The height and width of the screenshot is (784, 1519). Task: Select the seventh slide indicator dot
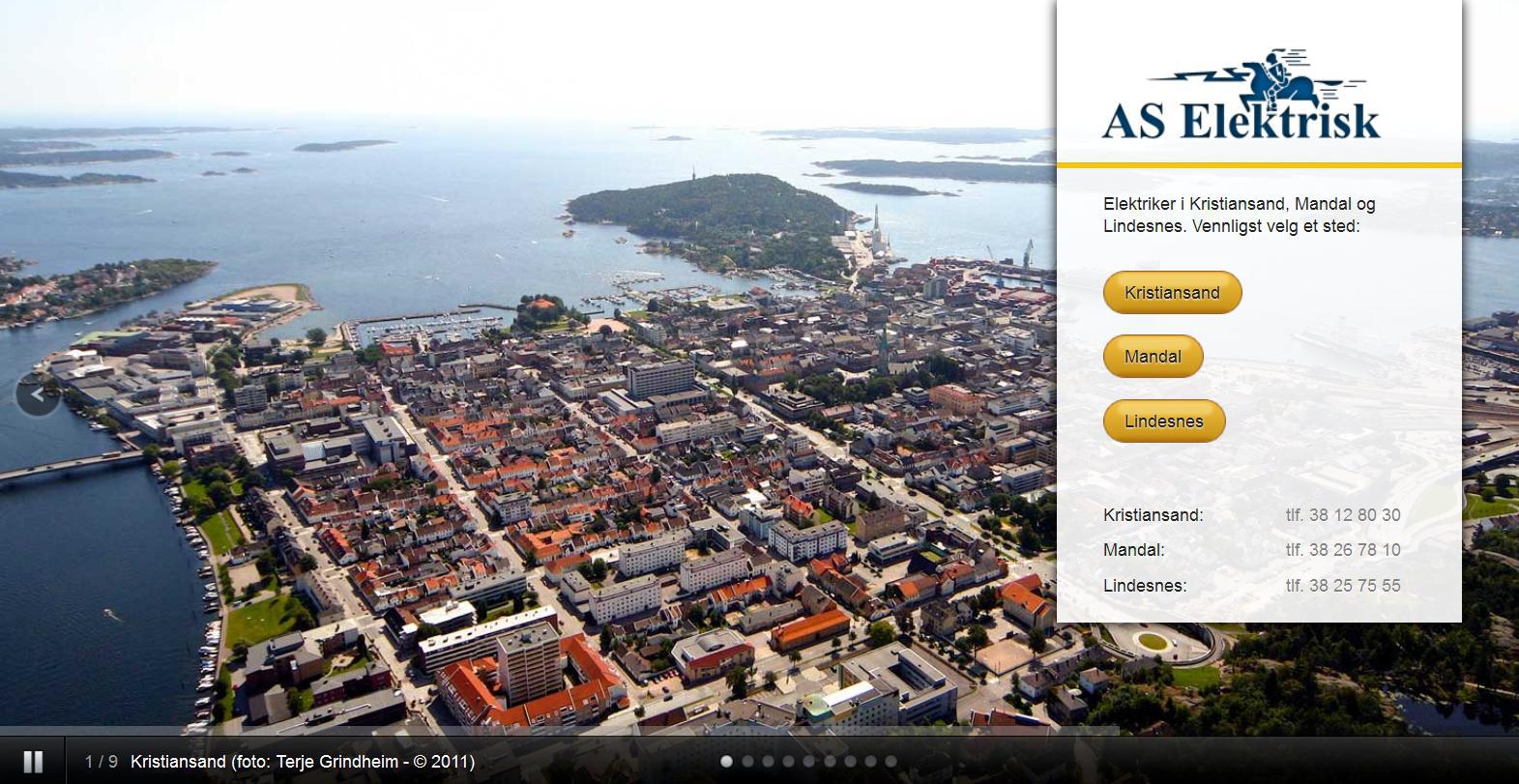(x=850, y=762)
